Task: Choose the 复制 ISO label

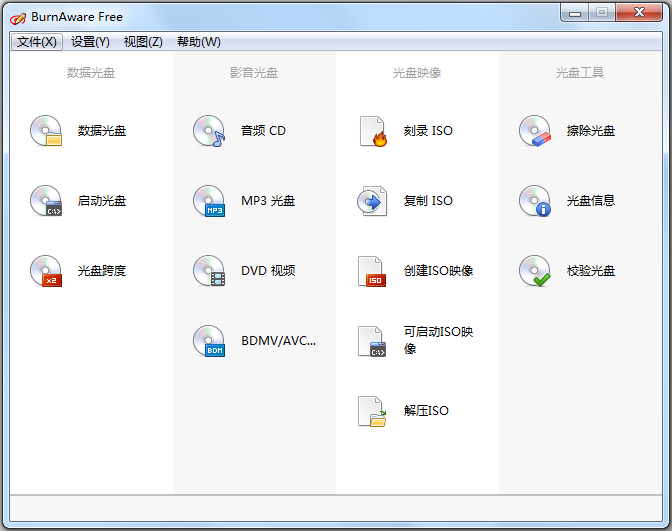Action: 428,201
